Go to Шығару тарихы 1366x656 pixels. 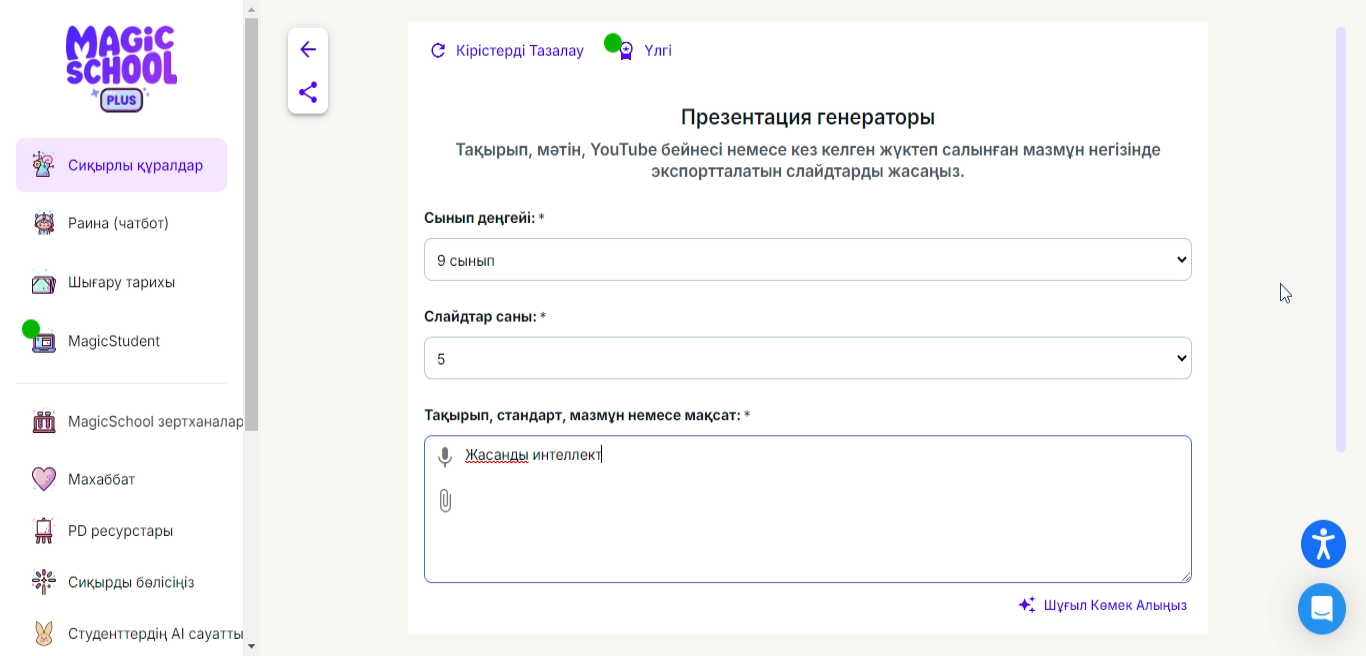click(x=120, y=282)
